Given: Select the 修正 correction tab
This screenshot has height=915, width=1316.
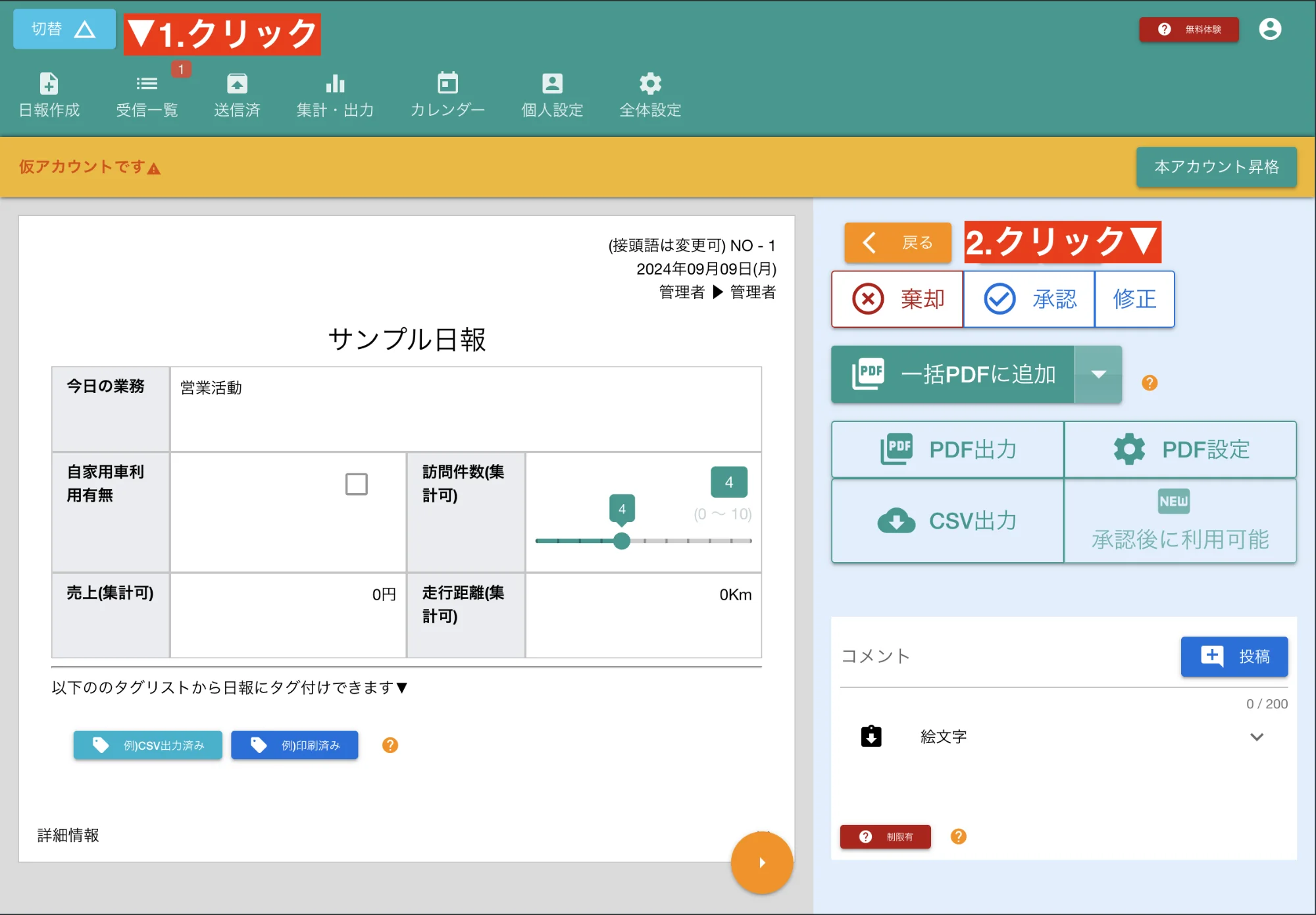Looking at the screenshot, I should point(1134,299).
